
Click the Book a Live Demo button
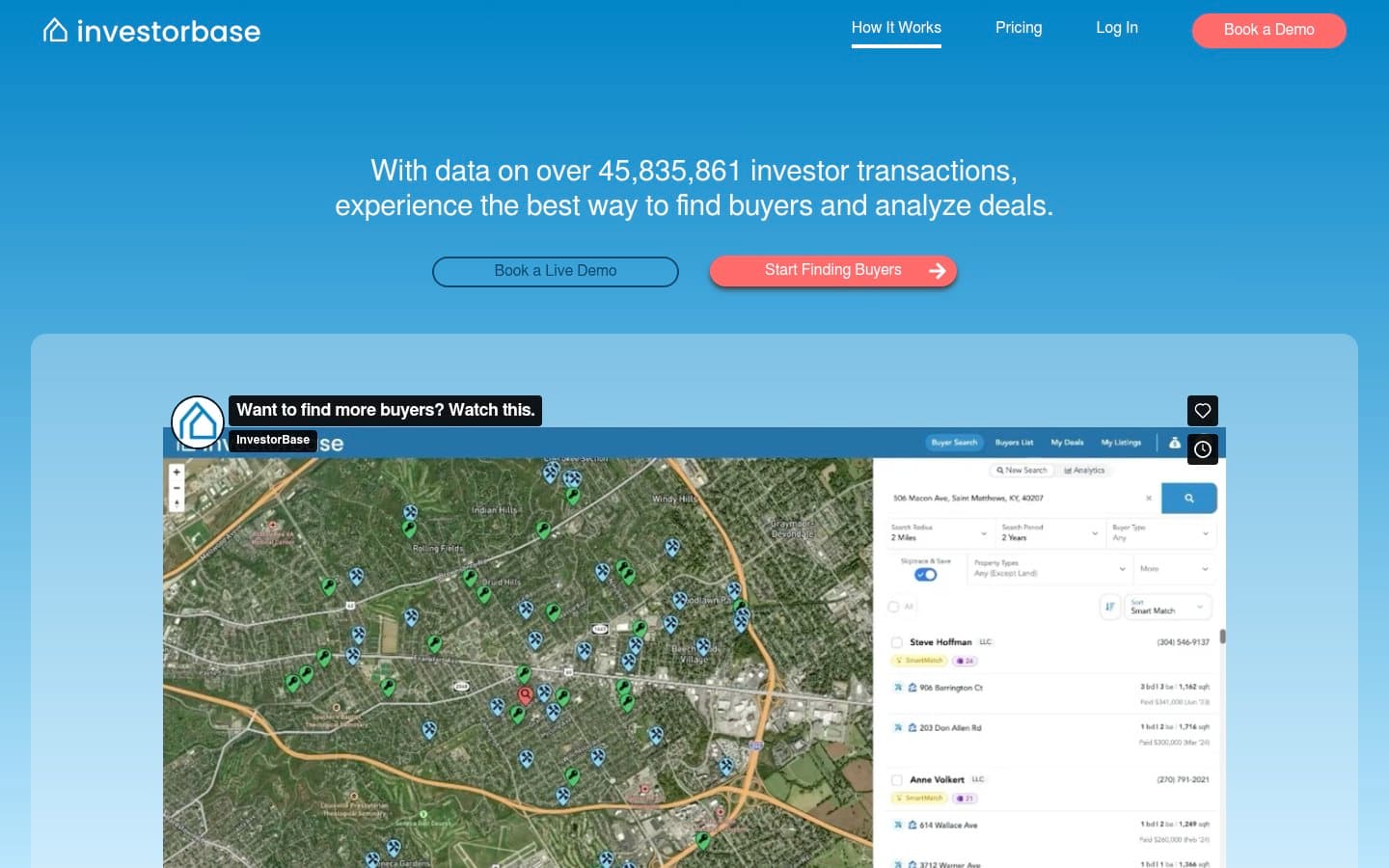tap(556, 271)
